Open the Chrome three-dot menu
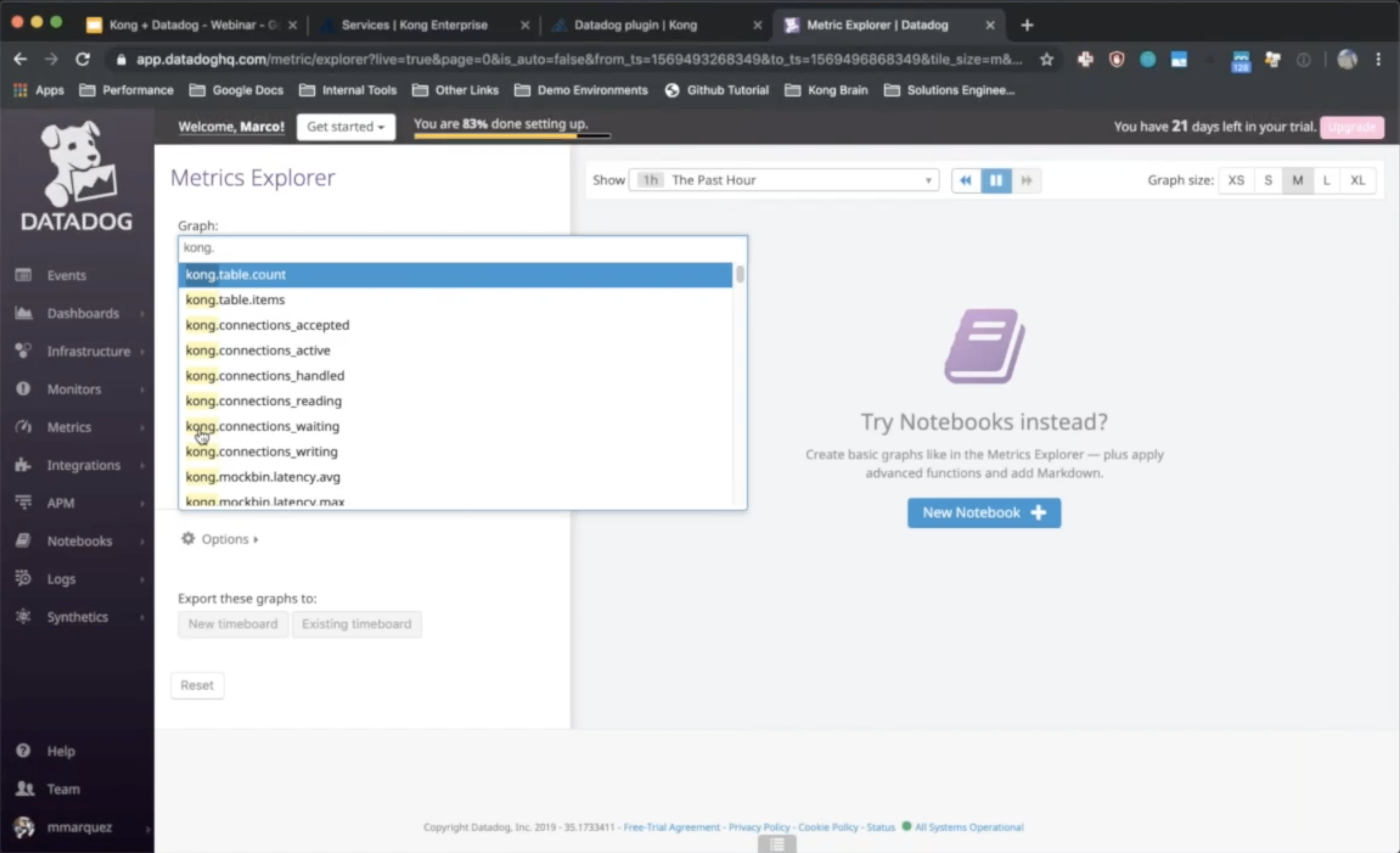Screen dimensions: 1400x853 [1378, 59]
